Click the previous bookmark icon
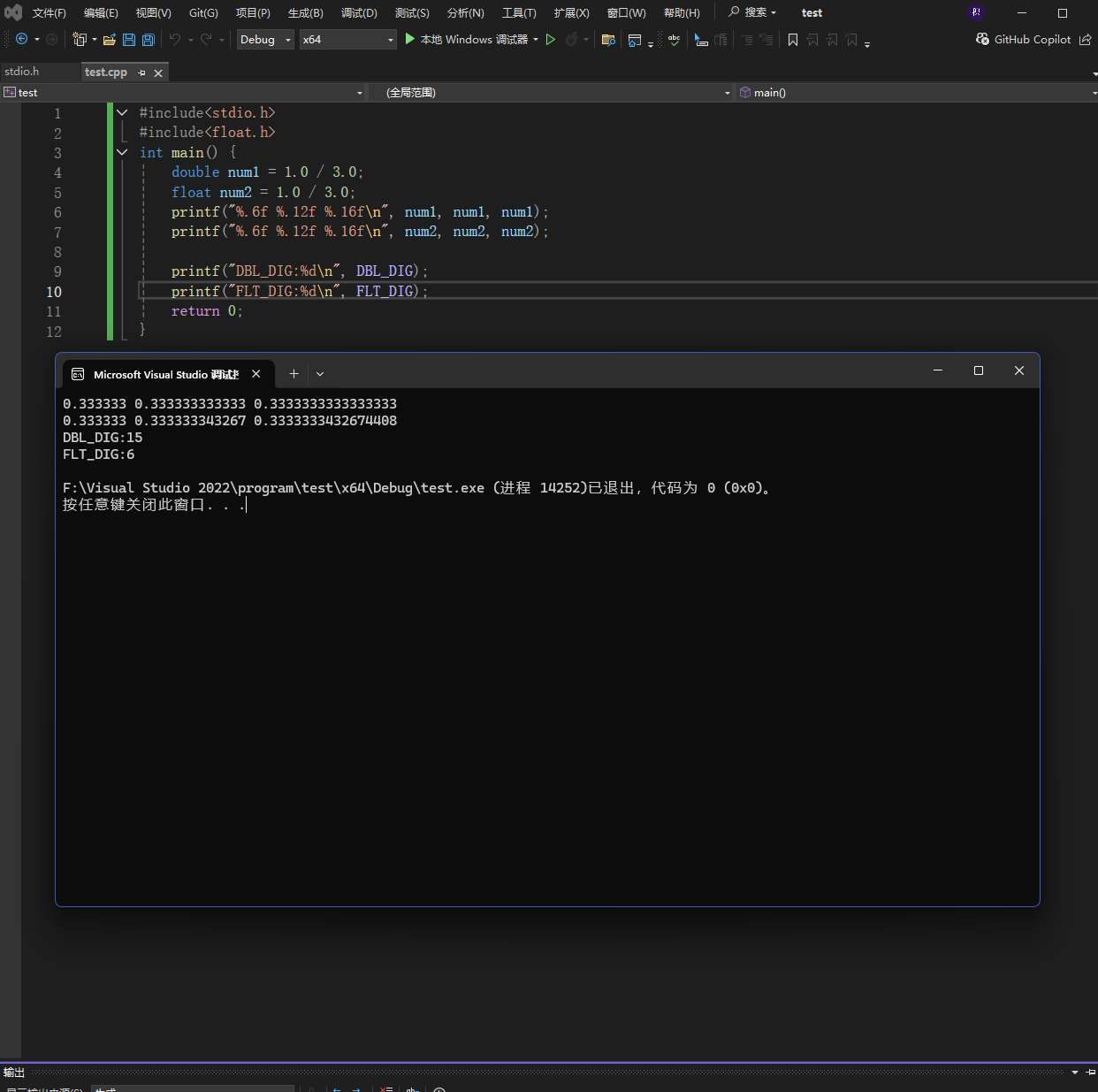 (x=812, y=39)
